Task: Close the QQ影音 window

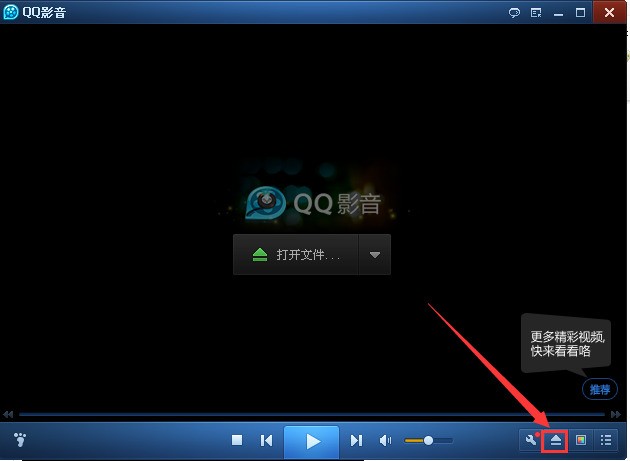Action: [x=609, y=12]
